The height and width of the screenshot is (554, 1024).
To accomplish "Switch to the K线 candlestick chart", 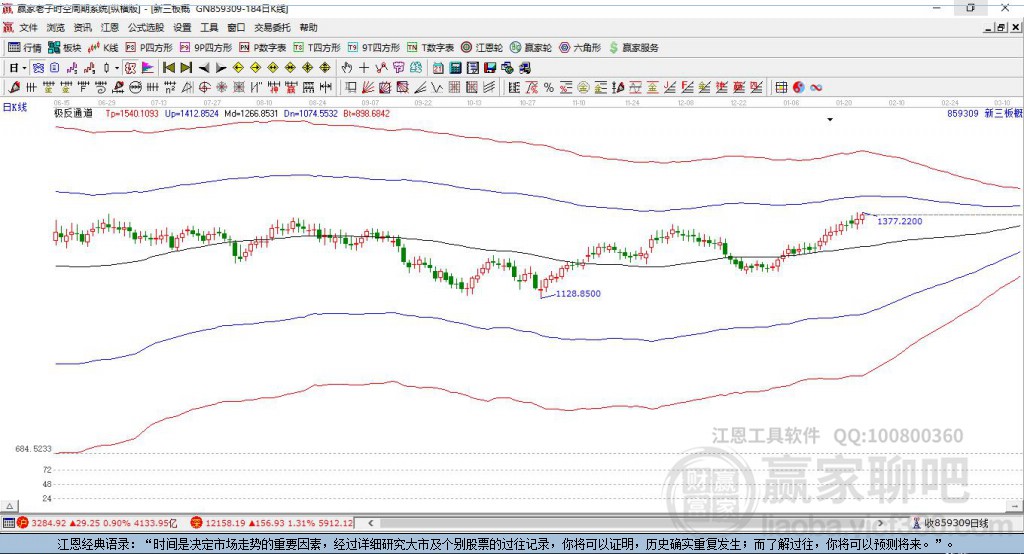I will (x=103, y=48).
